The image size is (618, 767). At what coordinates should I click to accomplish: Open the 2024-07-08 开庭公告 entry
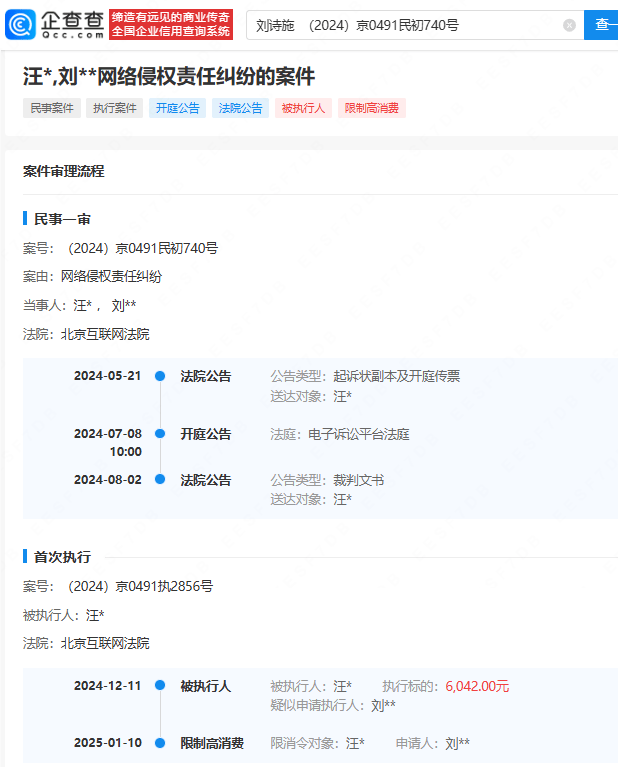click(x=206, y=434)
